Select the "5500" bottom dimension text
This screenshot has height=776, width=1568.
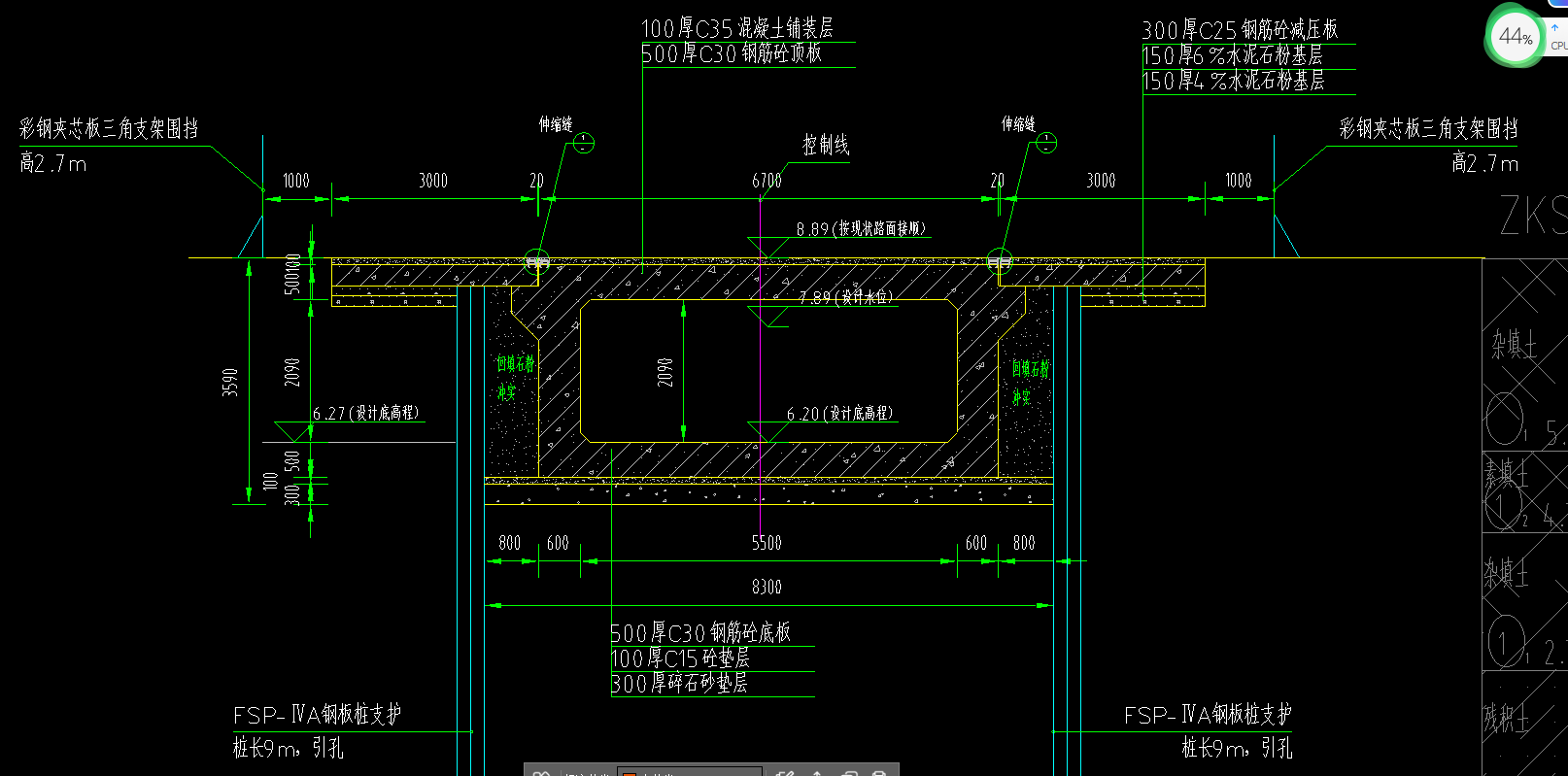pyautogui.click(x=767, y=543)
